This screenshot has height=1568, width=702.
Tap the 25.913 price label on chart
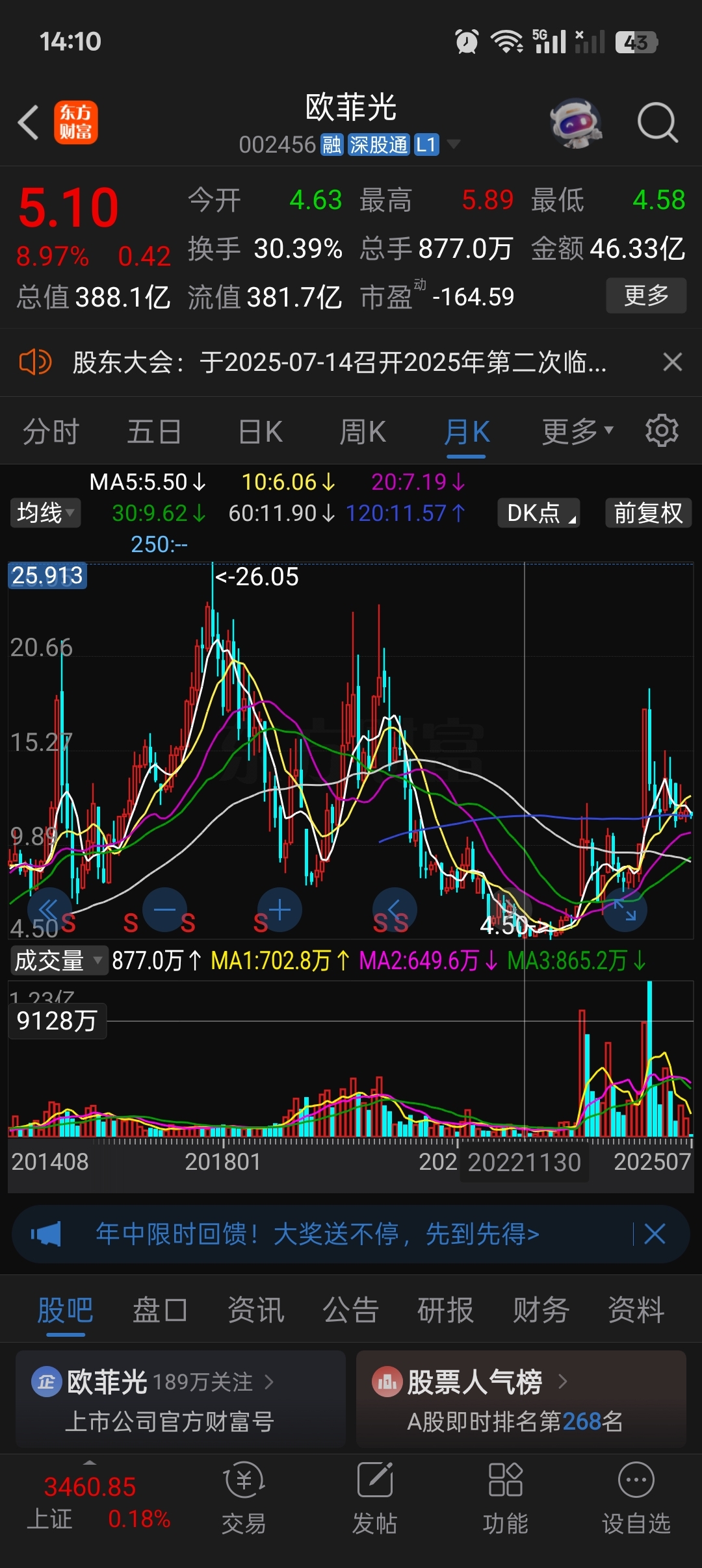[x=47, y=575]
